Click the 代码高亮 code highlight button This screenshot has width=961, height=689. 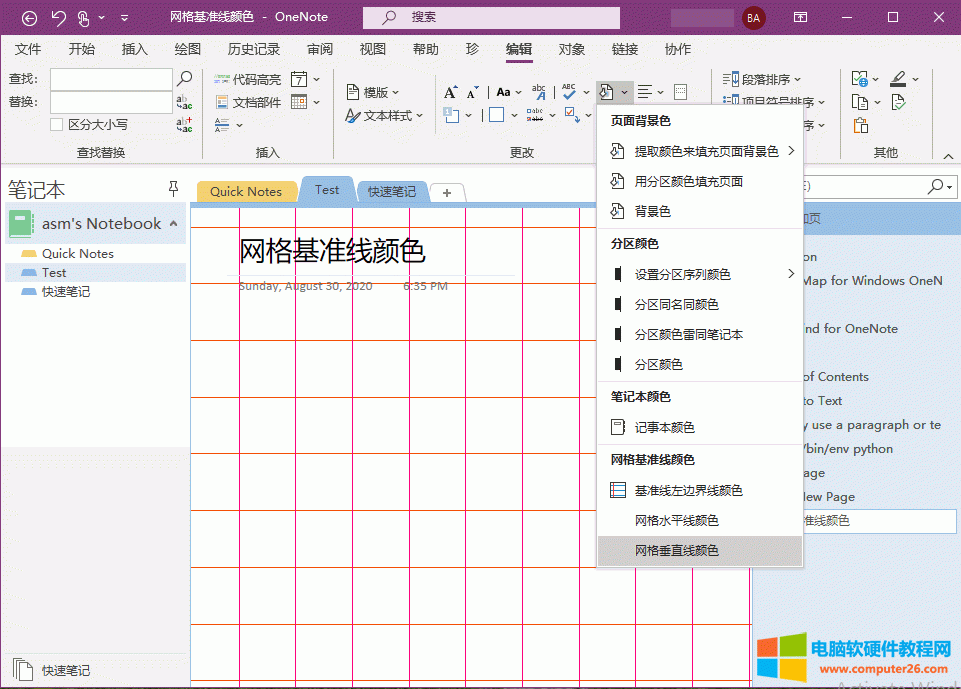tap(248, 79)
